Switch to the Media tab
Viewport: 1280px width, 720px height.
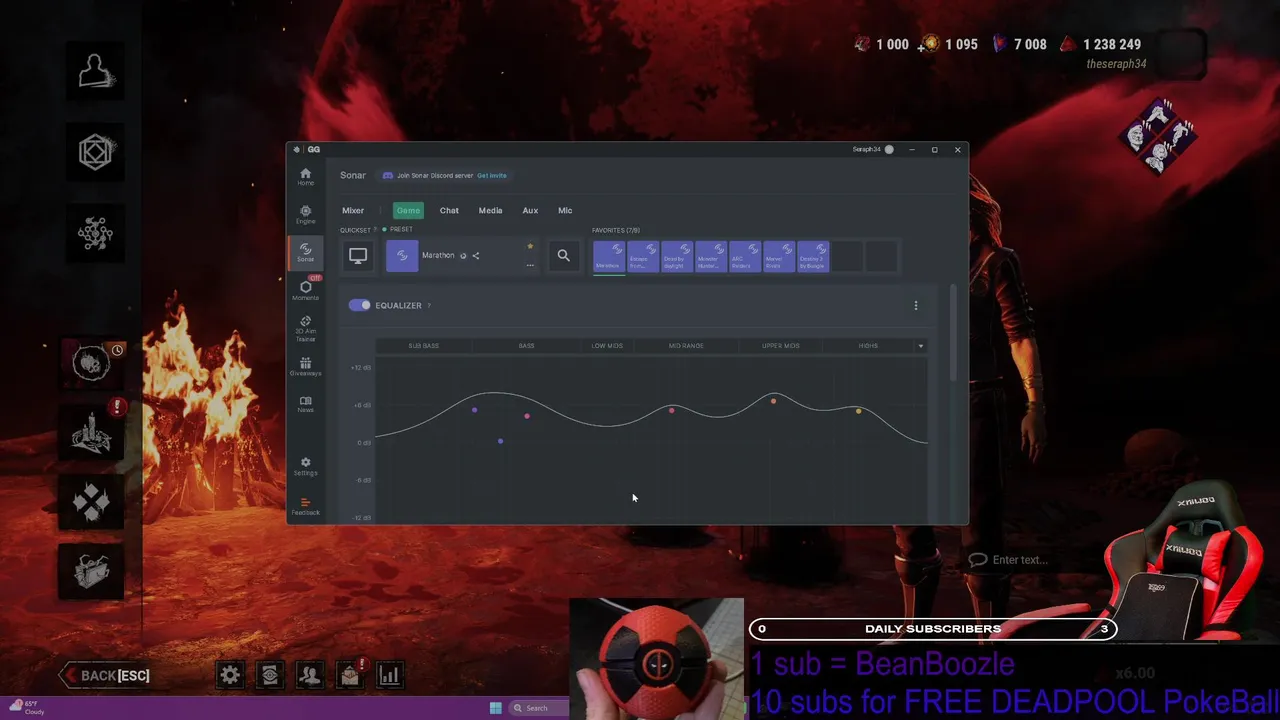click(x=490, y=210)
